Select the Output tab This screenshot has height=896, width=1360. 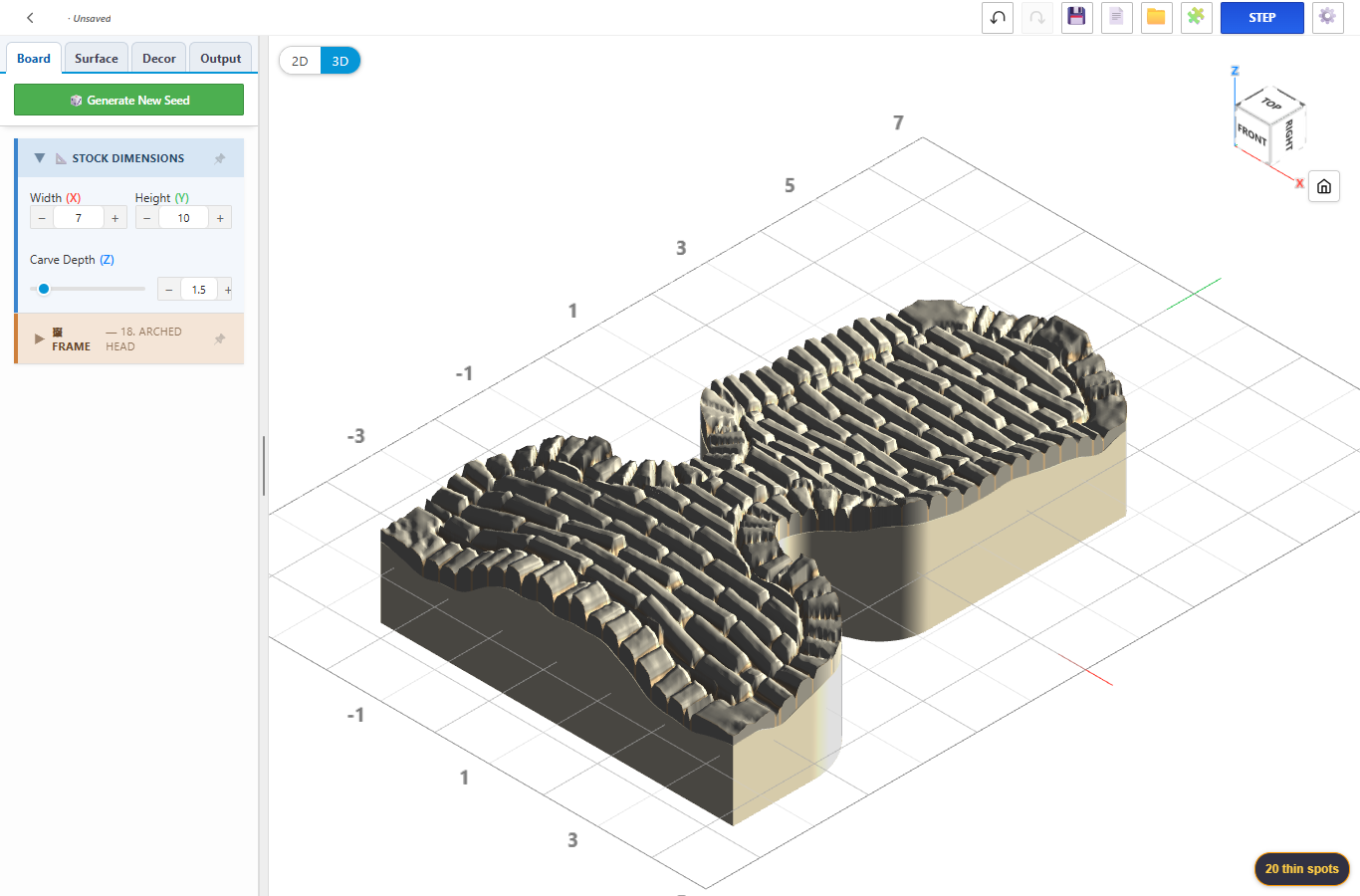click(220, 58)
